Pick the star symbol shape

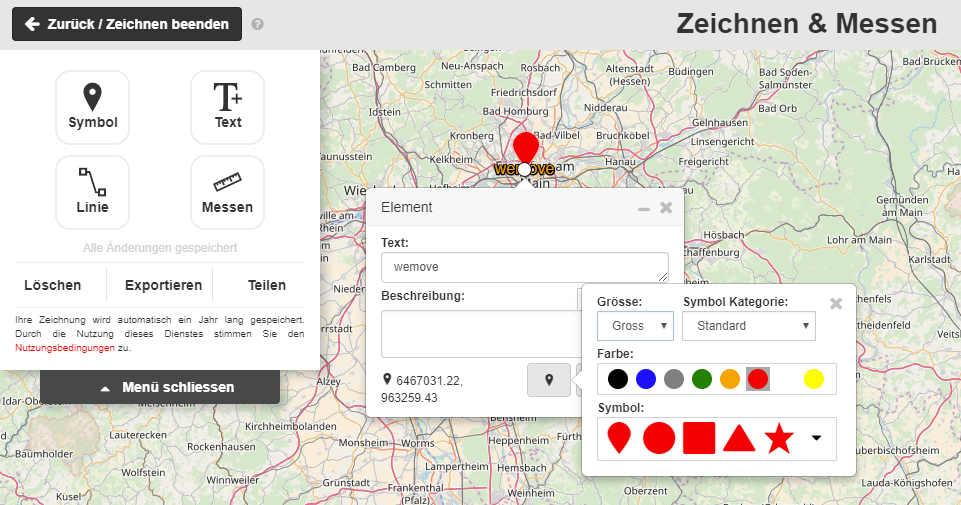click(779, 438)
